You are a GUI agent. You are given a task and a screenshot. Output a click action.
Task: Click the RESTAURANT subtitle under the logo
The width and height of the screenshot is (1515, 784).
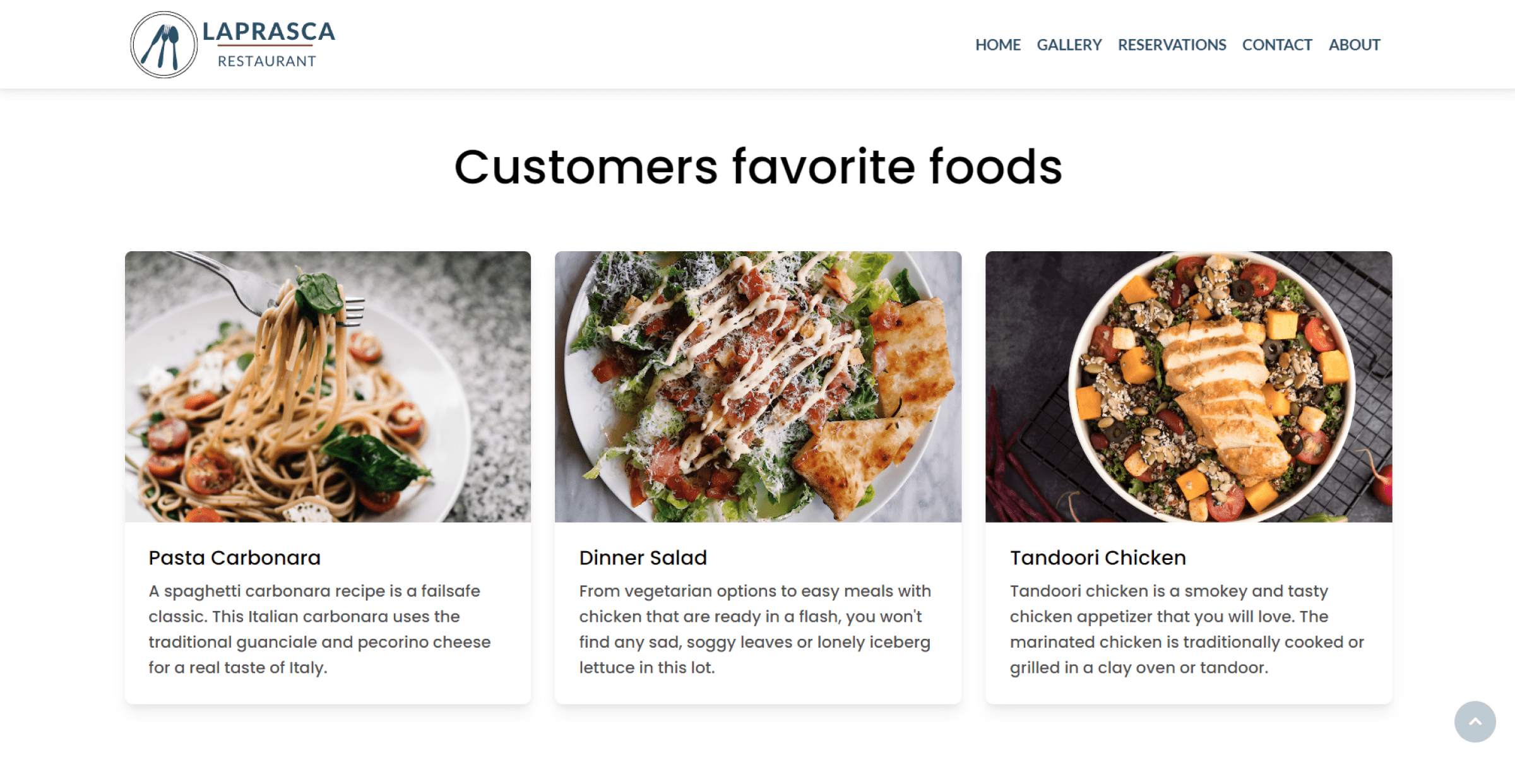(266, 61)
